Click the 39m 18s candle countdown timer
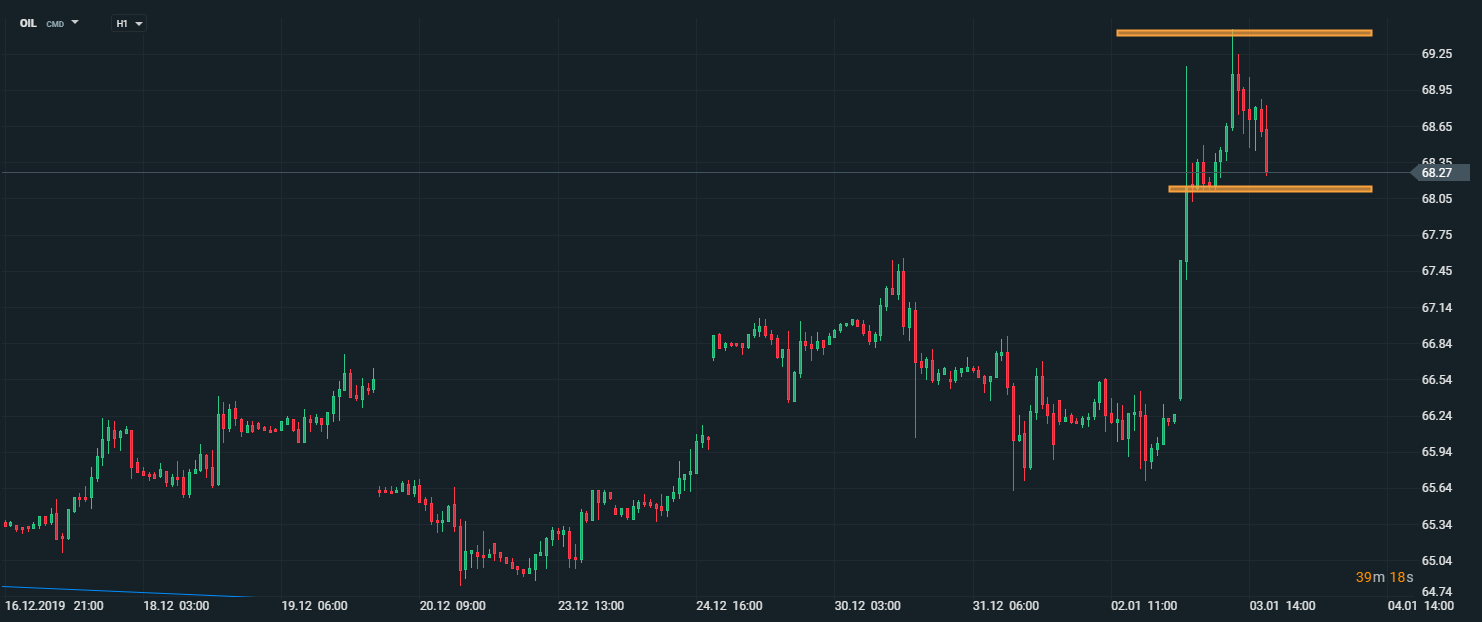Screen dimensions: 1482x622 pyautogui.click(x=1384, y=577)
